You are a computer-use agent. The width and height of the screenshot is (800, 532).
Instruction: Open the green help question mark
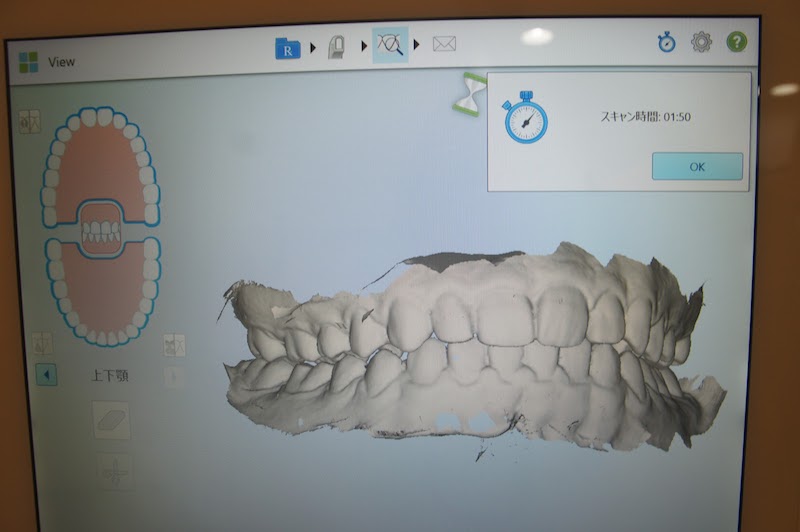click(737, 41)
